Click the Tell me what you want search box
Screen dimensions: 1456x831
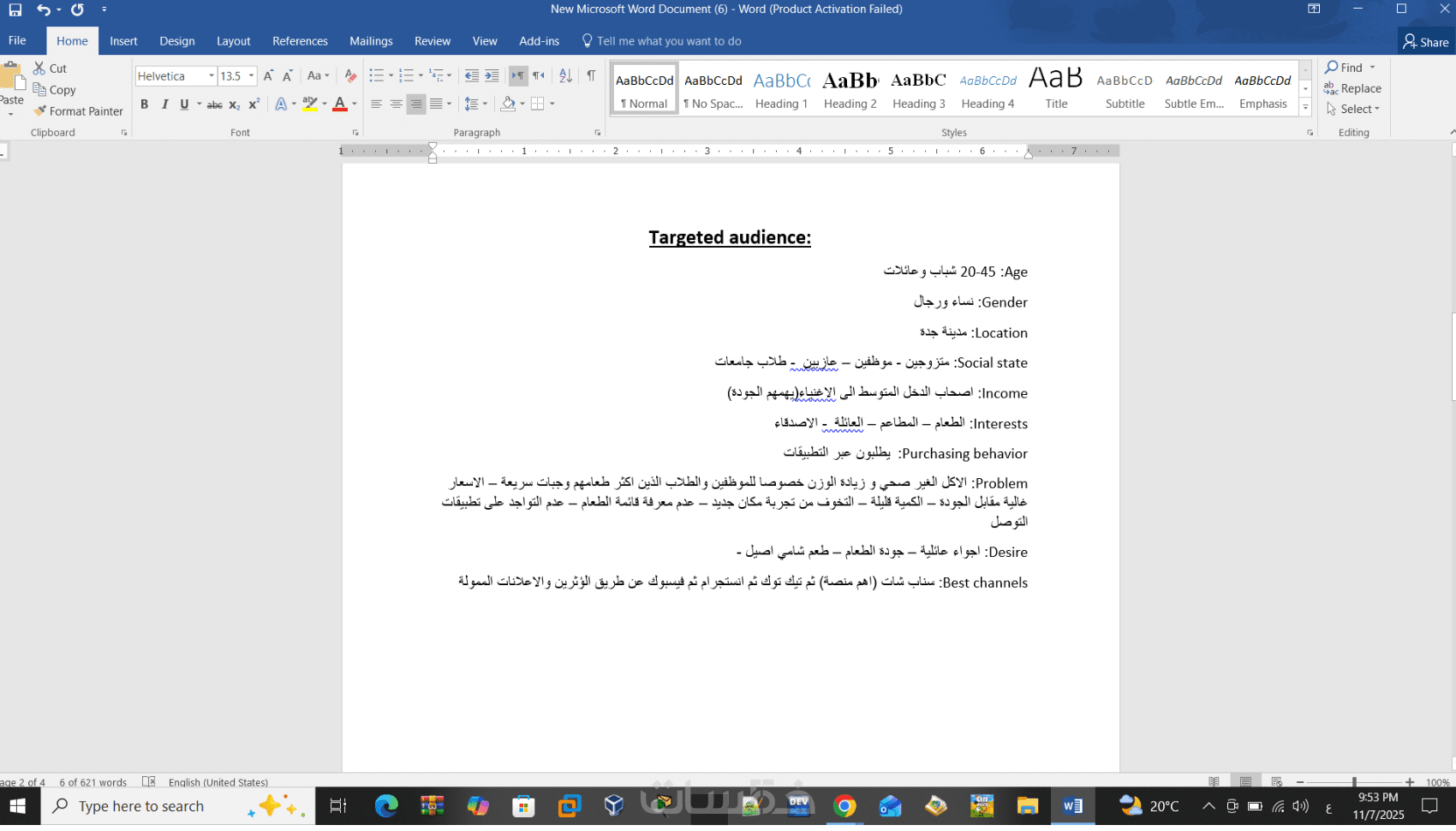click(x=661, y=41)
